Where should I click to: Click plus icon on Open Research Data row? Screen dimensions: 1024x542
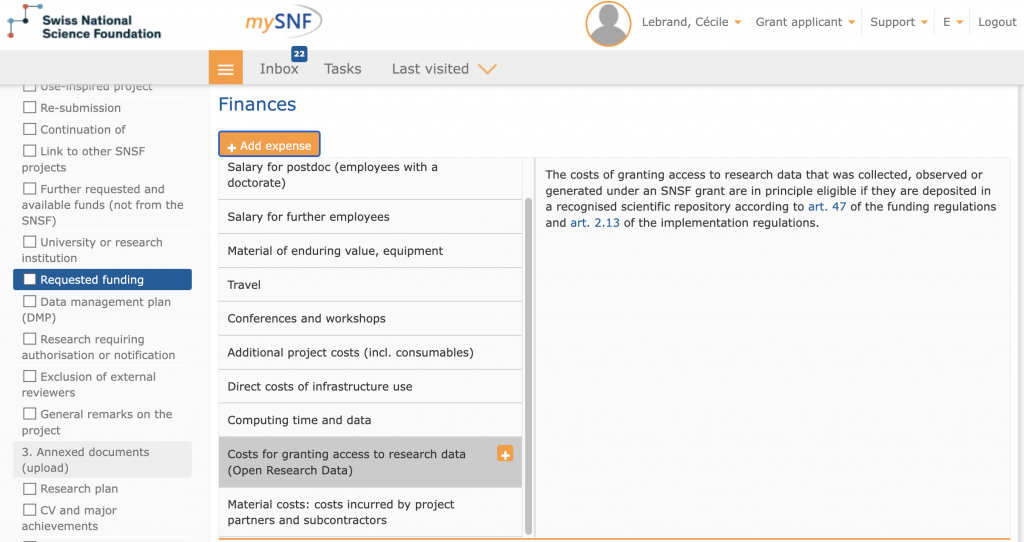coord(505,454)
